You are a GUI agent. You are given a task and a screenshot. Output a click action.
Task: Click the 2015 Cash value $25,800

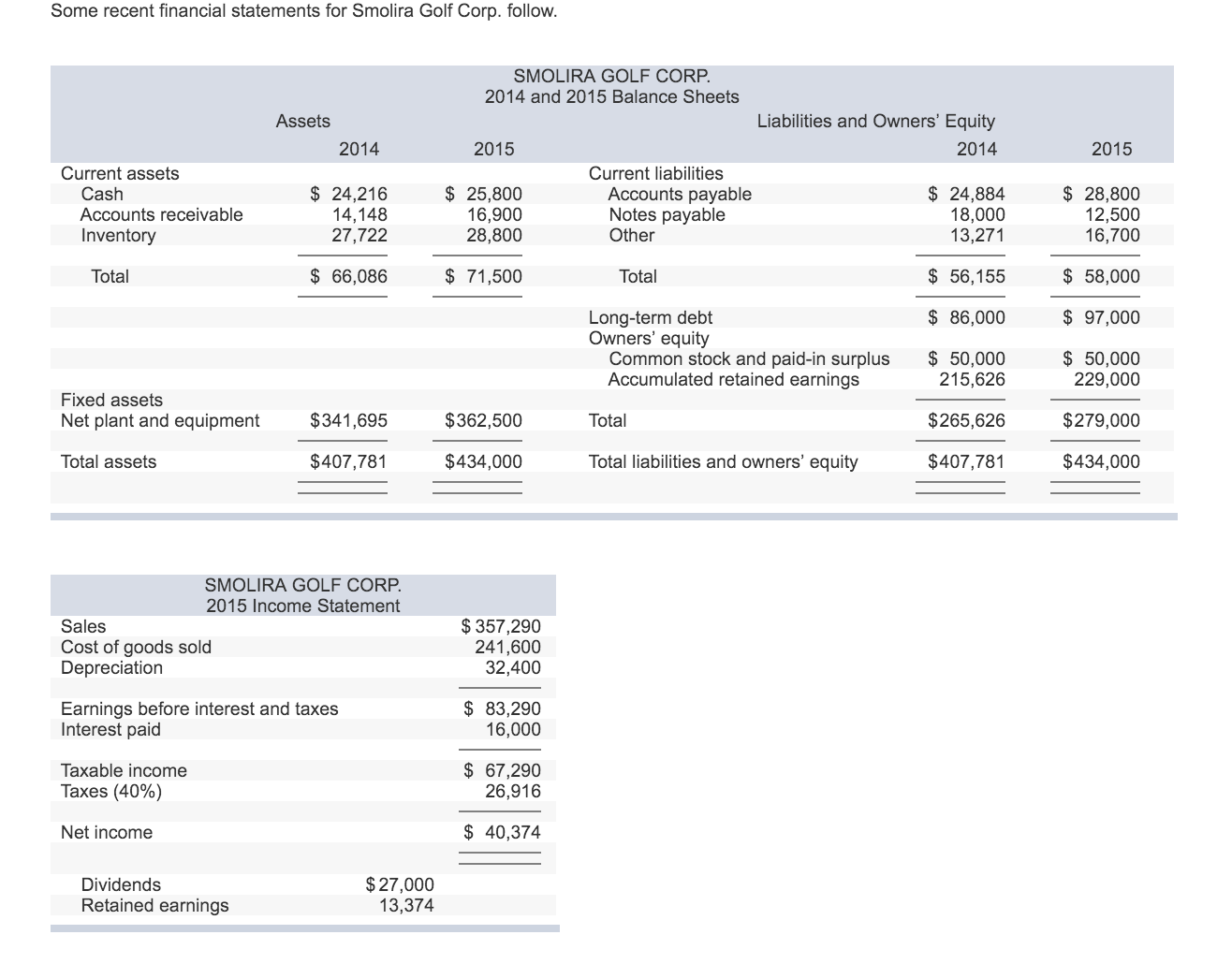coord(483,194)
